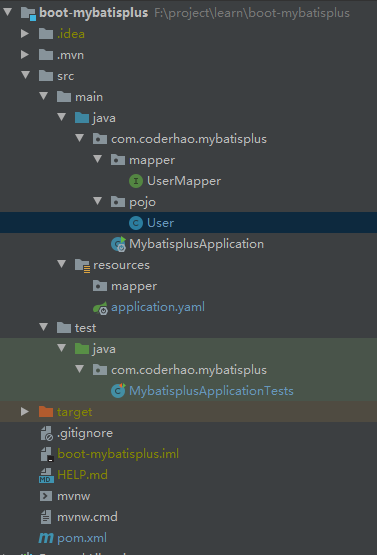This screenshot has height=555, width=377.
Task: Click the mapper package icon under main java
Action: pos(118,160)
